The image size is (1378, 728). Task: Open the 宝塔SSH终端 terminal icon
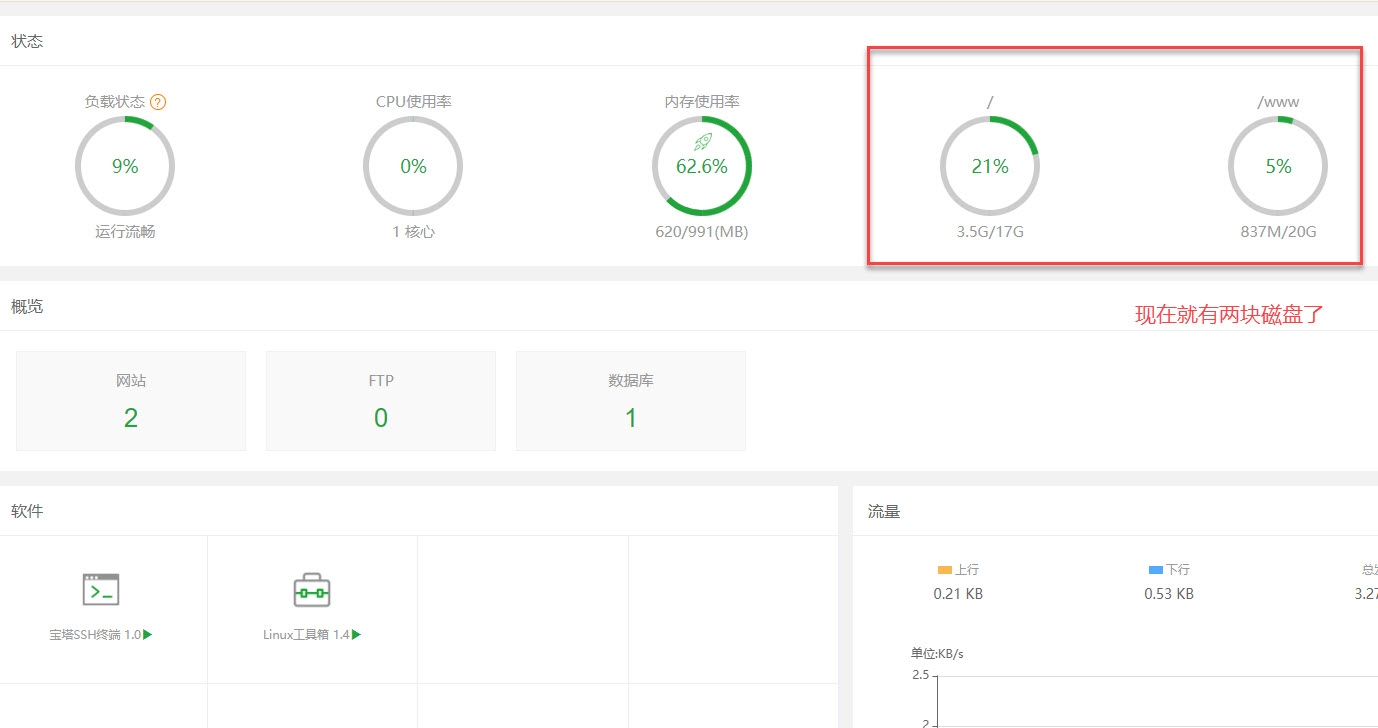[x=100, y=589]
